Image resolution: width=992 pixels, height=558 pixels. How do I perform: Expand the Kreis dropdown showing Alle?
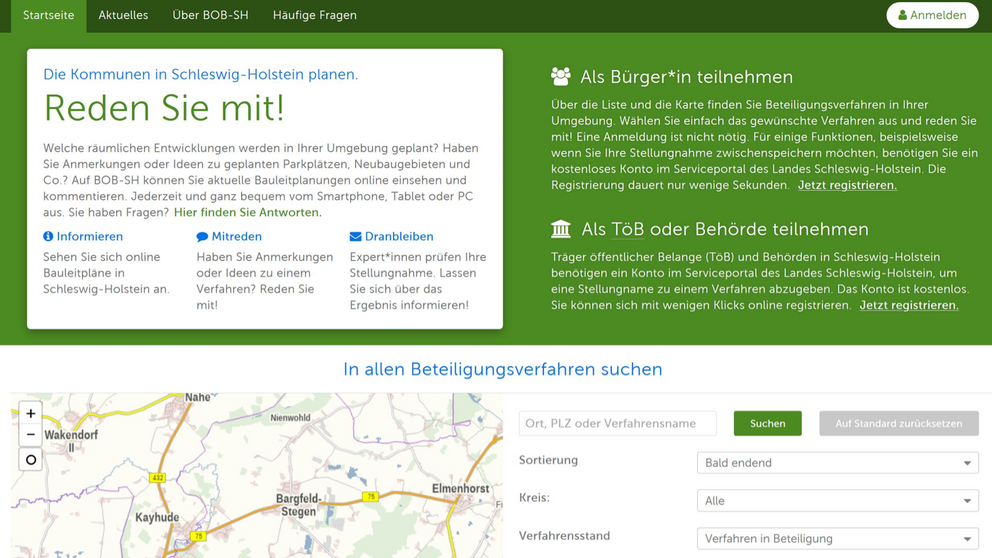click(x=838, y=500)
